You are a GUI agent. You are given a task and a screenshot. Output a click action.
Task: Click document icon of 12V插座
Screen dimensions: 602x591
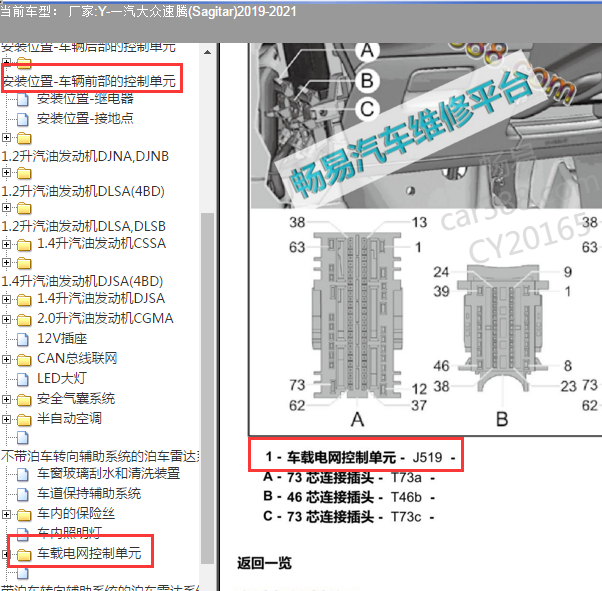point(23,339)
